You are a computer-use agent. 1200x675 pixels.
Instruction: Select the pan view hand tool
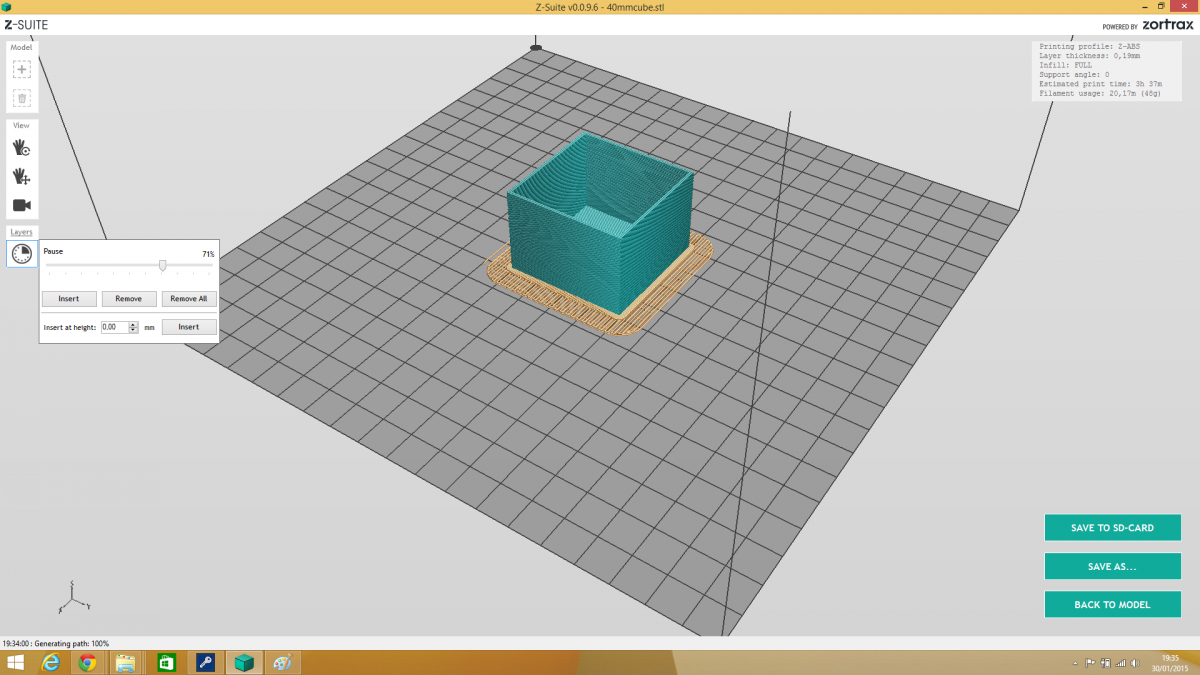click(x=22, y=176)
